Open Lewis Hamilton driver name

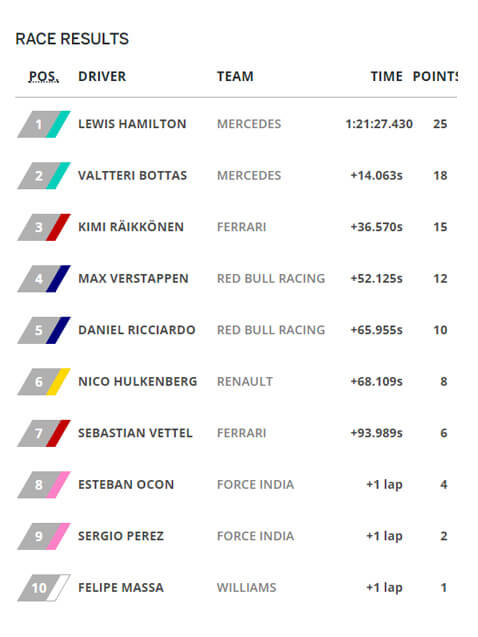pos(132,124)
